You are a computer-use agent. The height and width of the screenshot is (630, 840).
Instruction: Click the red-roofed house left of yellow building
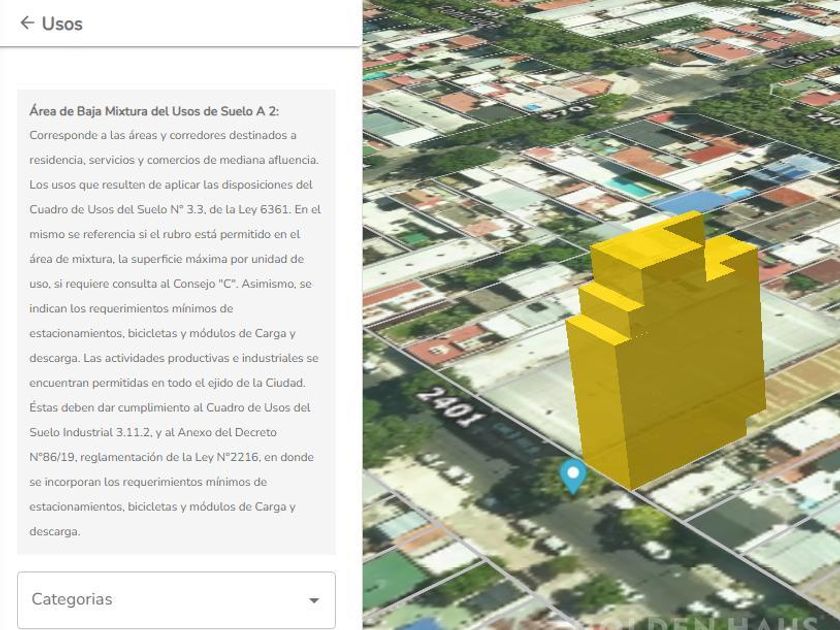tap(440, 345)
